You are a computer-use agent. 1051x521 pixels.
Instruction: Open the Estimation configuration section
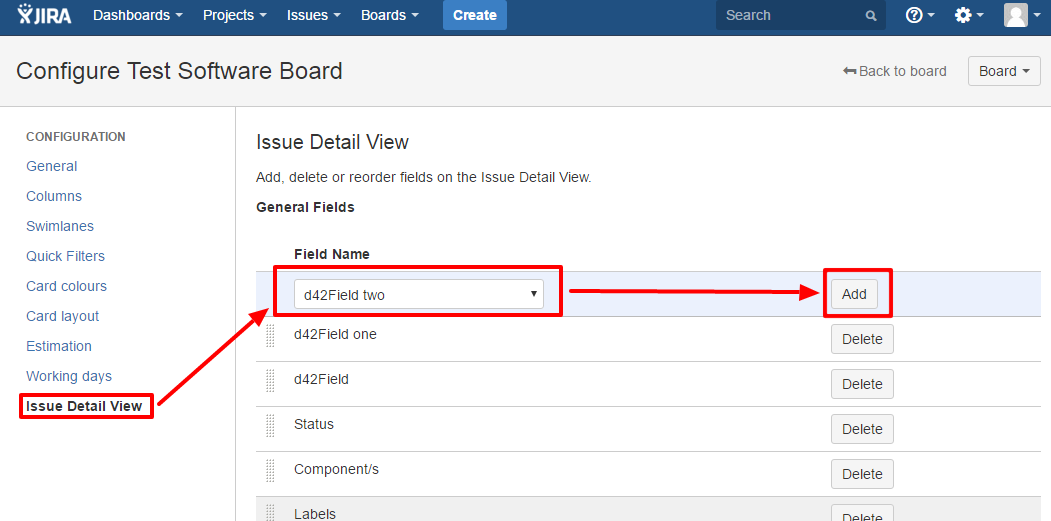[x=59, y=346]
